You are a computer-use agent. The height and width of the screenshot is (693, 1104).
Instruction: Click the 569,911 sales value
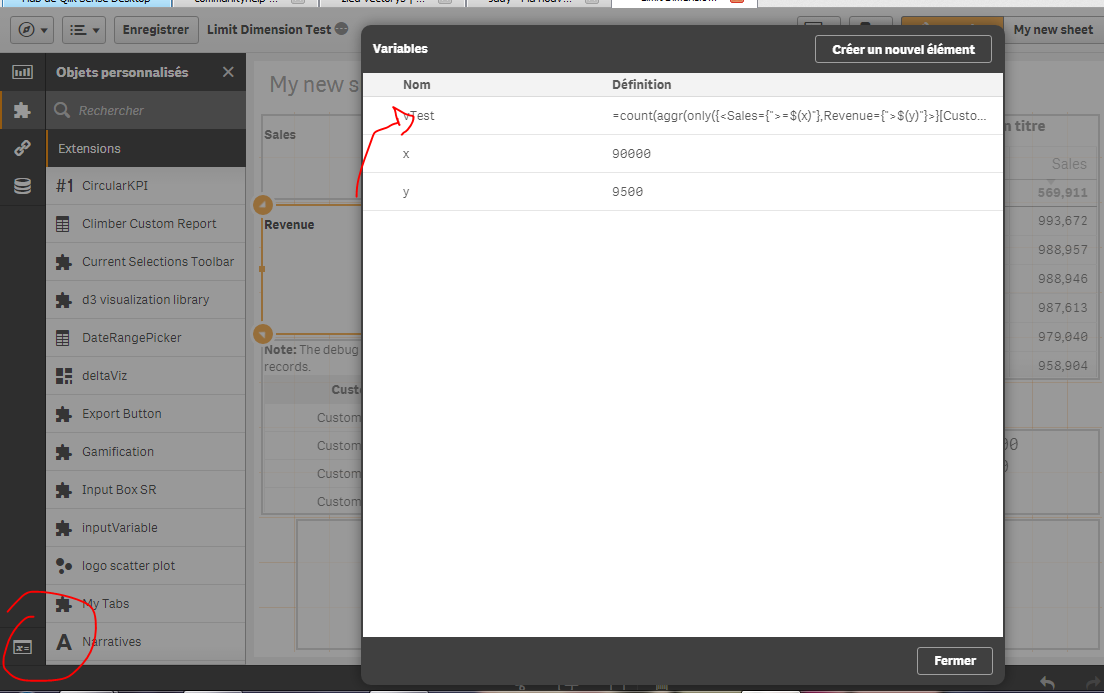point(1062,192)
